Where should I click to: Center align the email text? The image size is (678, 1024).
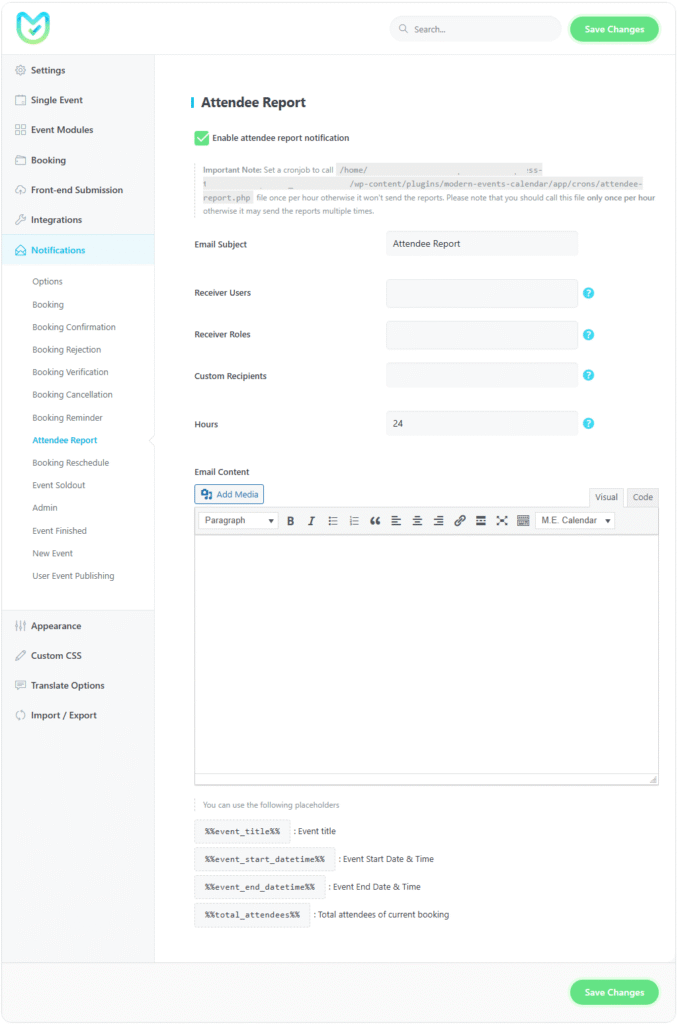tap(417, 521)
